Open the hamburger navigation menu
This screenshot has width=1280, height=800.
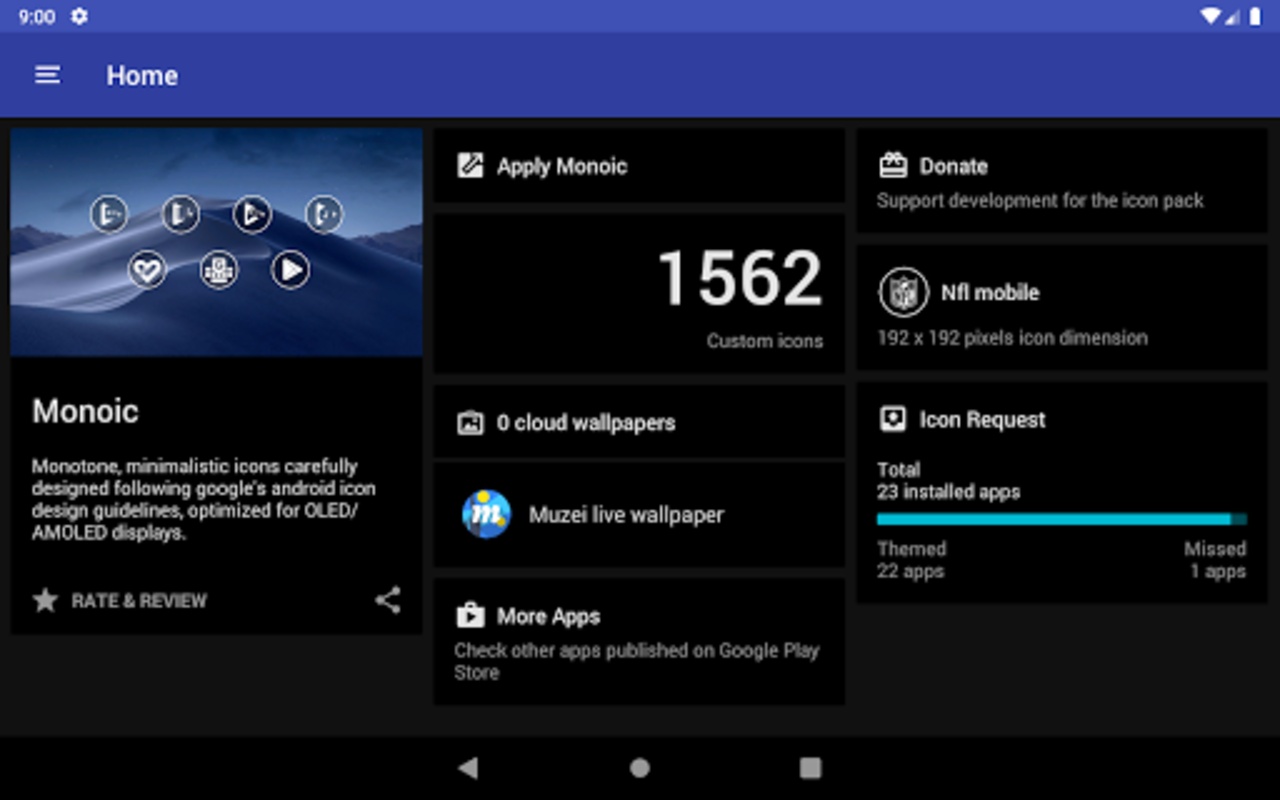[47, 75]
